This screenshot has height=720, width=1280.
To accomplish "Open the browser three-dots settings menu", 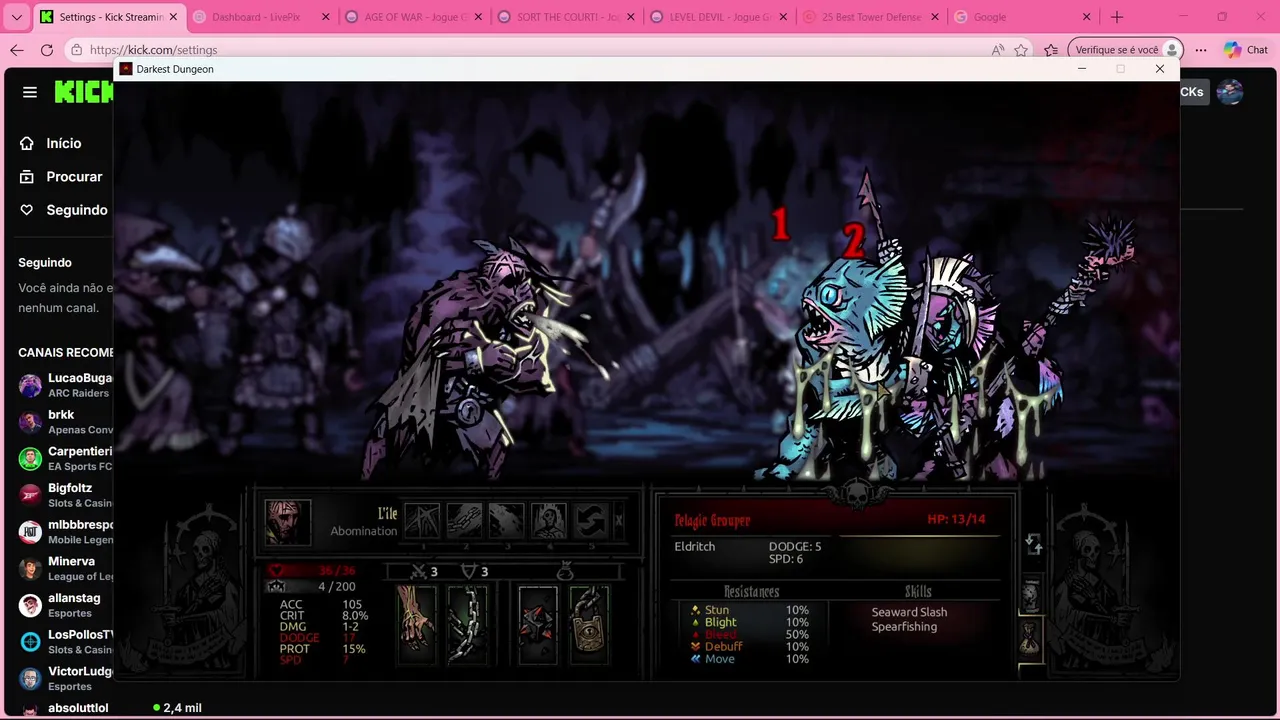I will (x=1201, y=50).
